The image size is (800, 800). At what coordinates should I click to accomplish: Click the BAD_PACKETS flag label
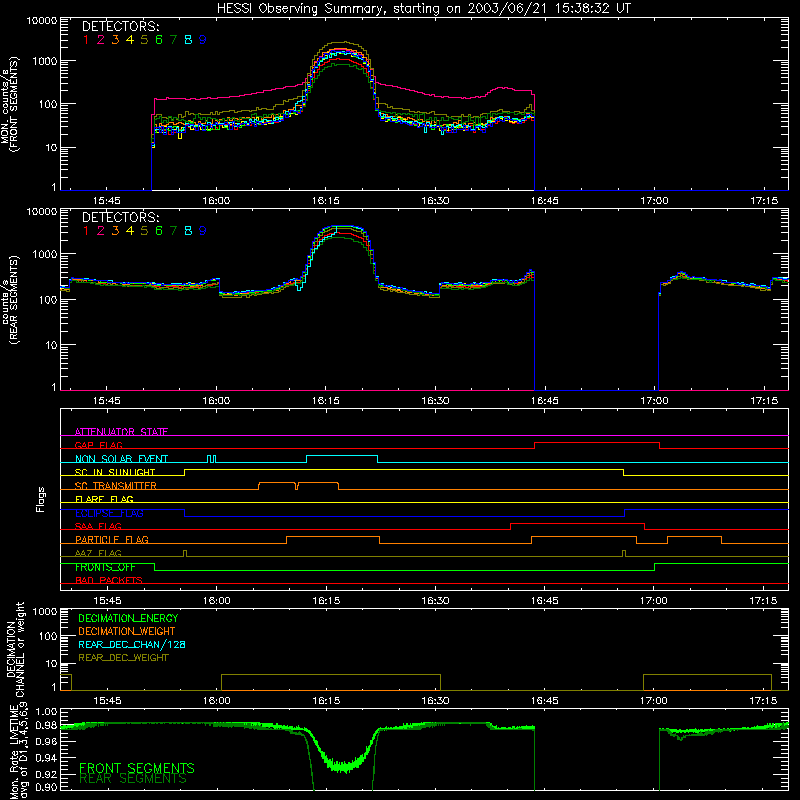click(109, 580)
